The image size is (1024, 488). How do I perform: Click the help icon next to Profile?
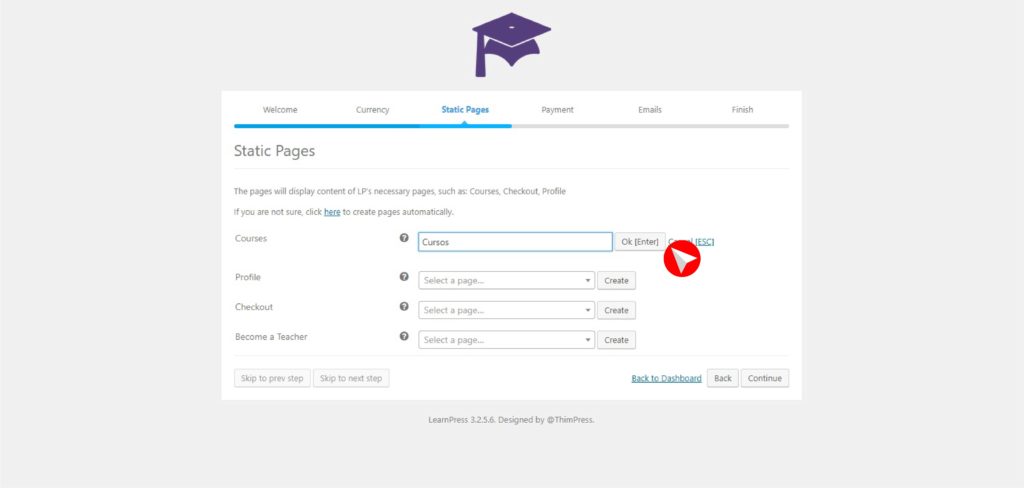(x=404, y=277)
